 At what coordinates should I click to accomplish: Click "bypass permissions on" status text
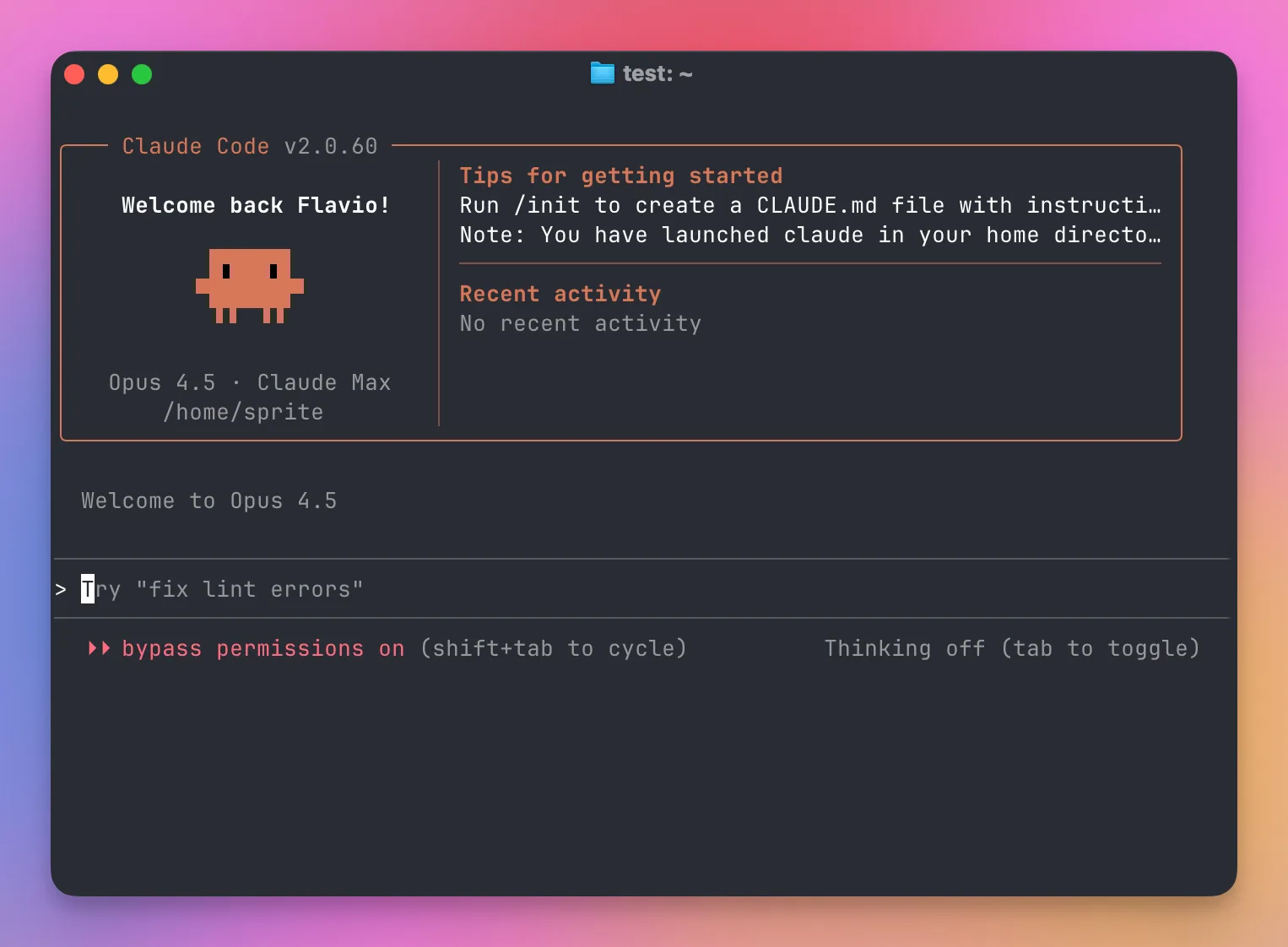point(263,648)
